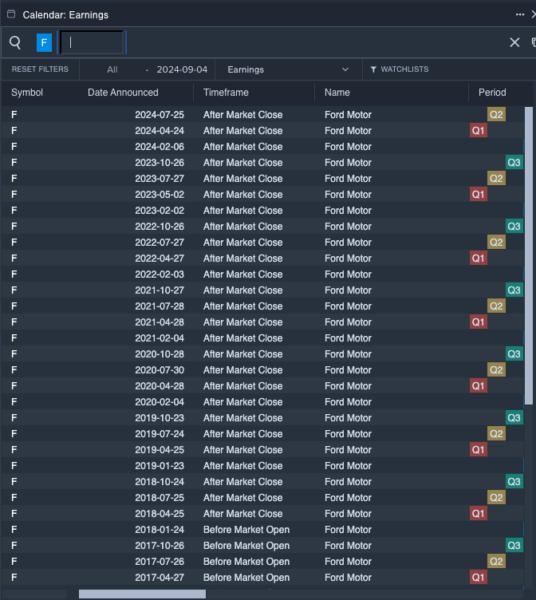Sort by Timeframe column header

(226, 93)
